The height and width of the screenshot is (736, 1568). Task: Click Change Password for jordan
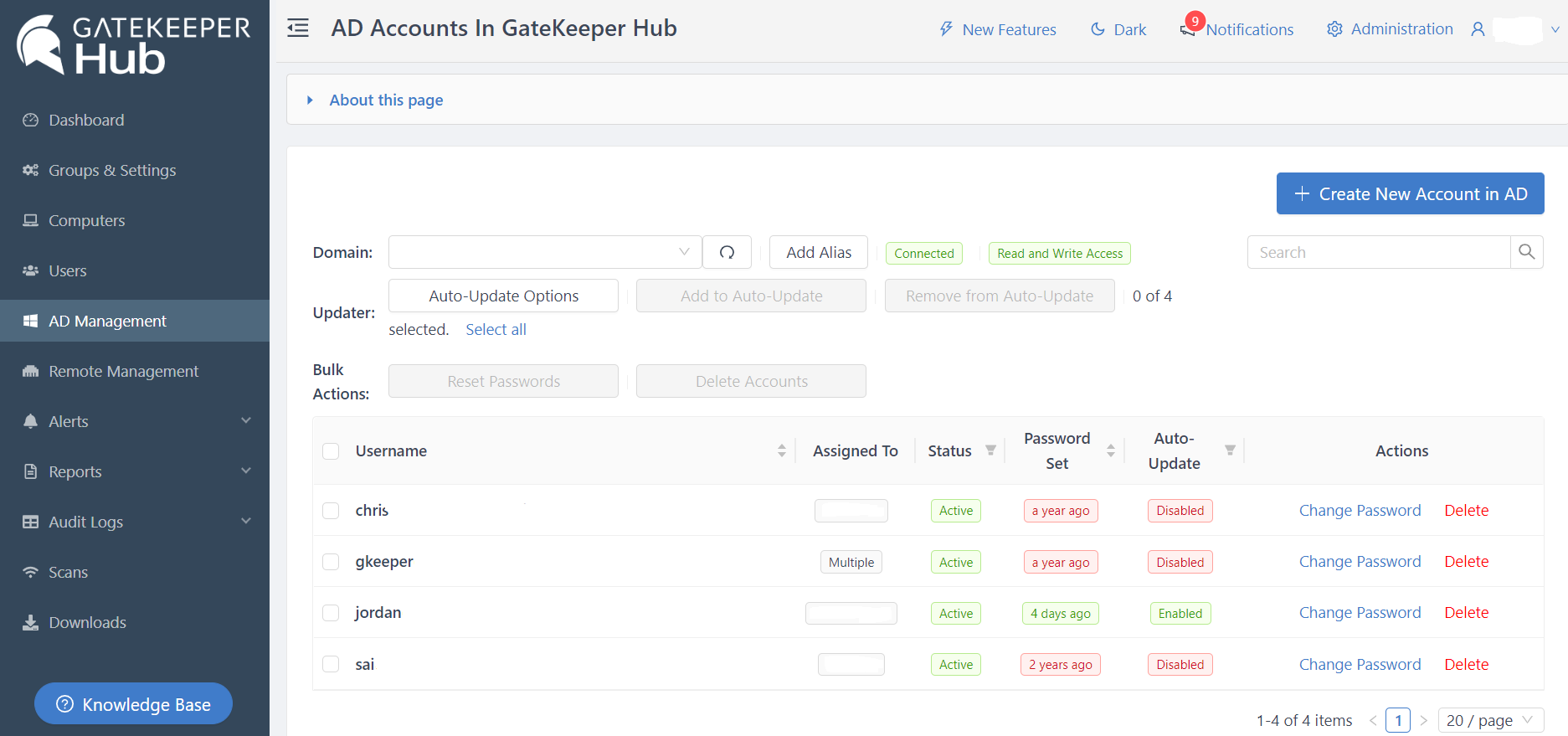pos(1360,612)
